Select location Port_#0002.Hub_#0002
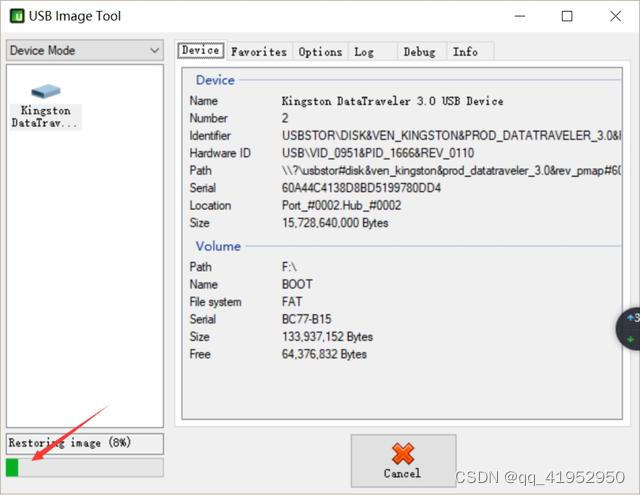 click(x=342, y=205)
